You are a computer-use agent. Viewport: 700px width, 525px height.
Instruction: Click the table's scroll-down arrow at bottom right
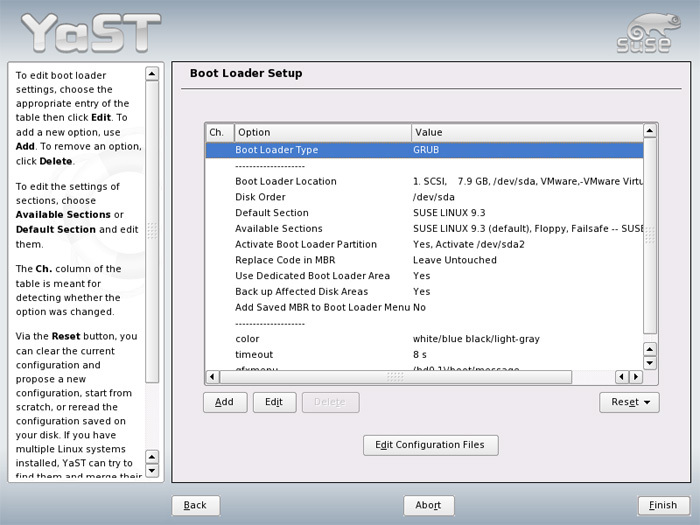click(x=650, y=363)
